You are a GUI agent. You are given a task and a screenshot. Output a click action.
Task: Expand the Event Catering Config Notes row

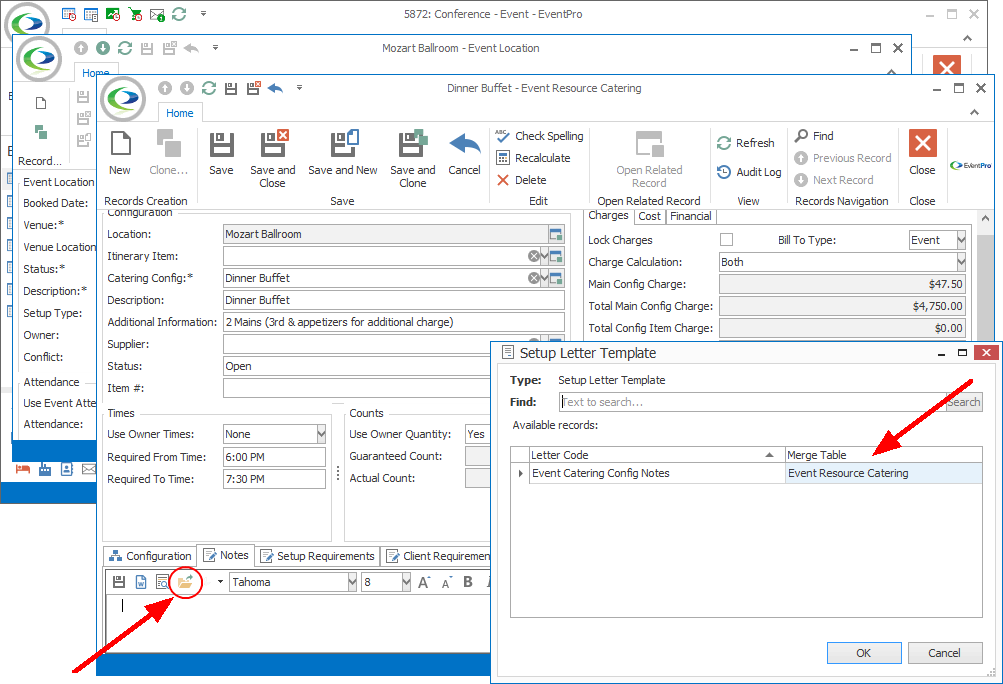(520, 473)
